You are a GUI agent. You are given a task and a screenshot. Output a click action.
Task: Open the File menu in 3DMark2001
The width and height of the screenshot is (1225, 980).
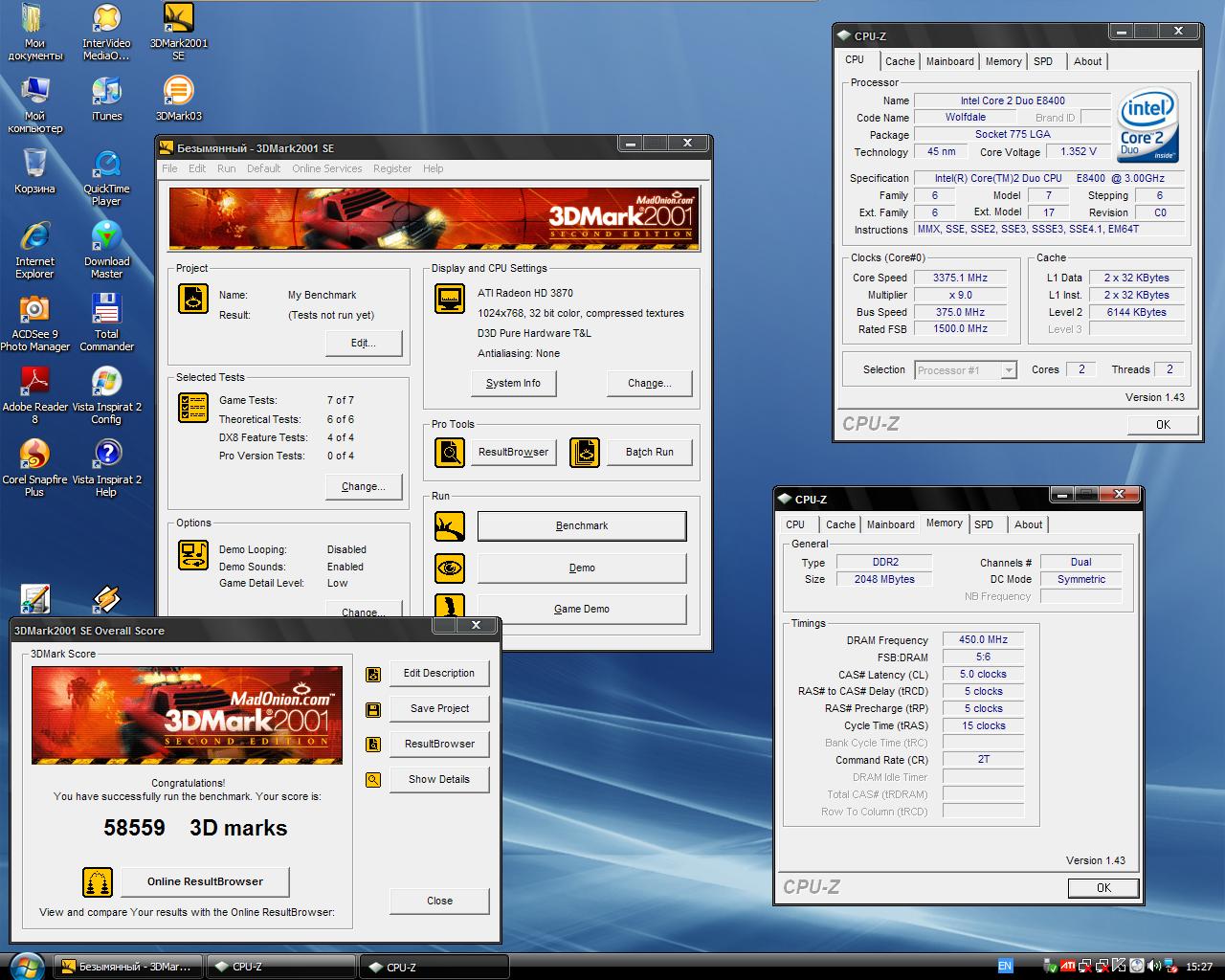(169, 168)
